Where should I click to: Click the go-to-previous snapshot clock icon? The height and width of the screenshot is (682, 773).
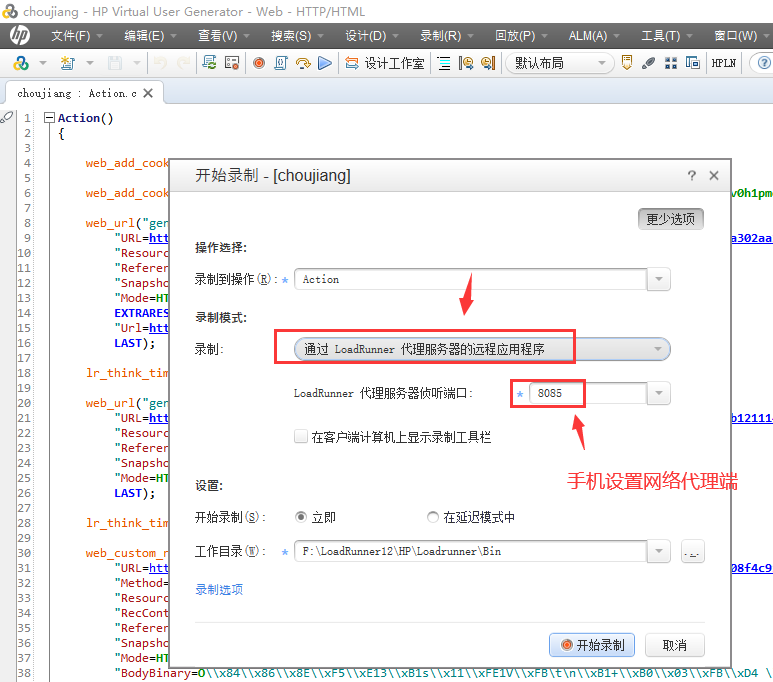click(x=466, y=63)
